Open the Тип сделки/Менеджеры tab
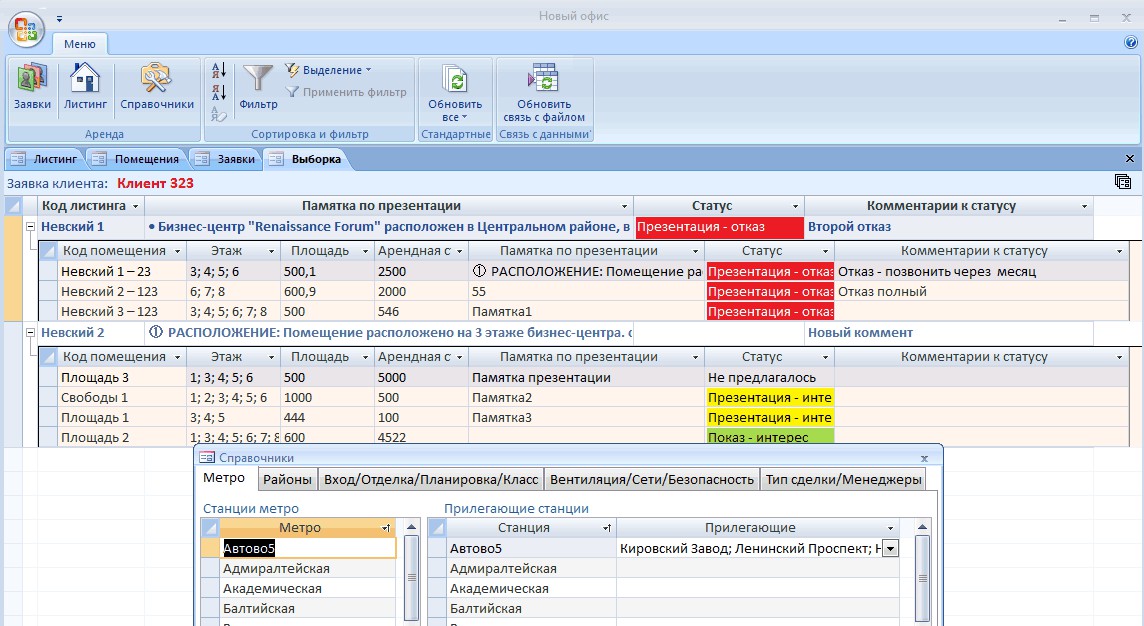This screenshot has height=626, width=1144. tap(843, 479)
